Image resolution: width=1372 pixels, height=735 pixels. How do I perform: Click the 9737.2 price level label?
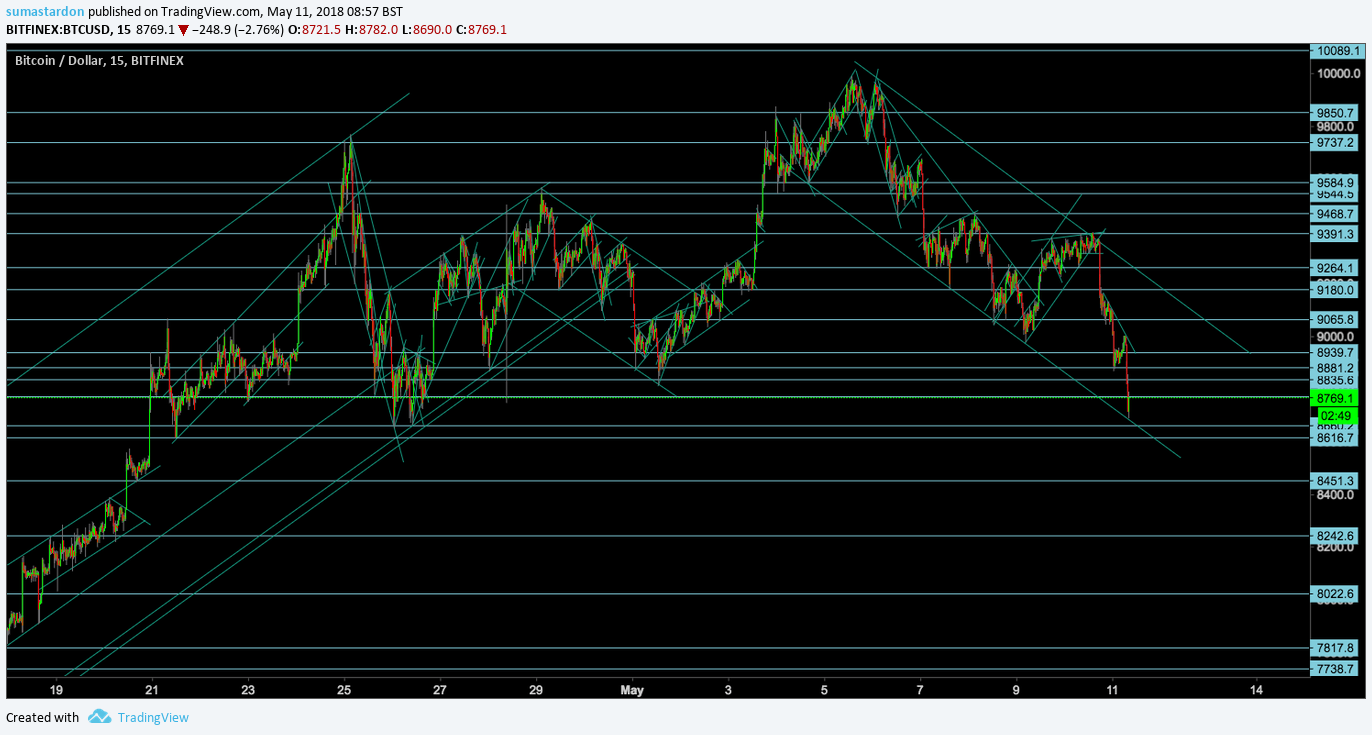(1336, 143)
